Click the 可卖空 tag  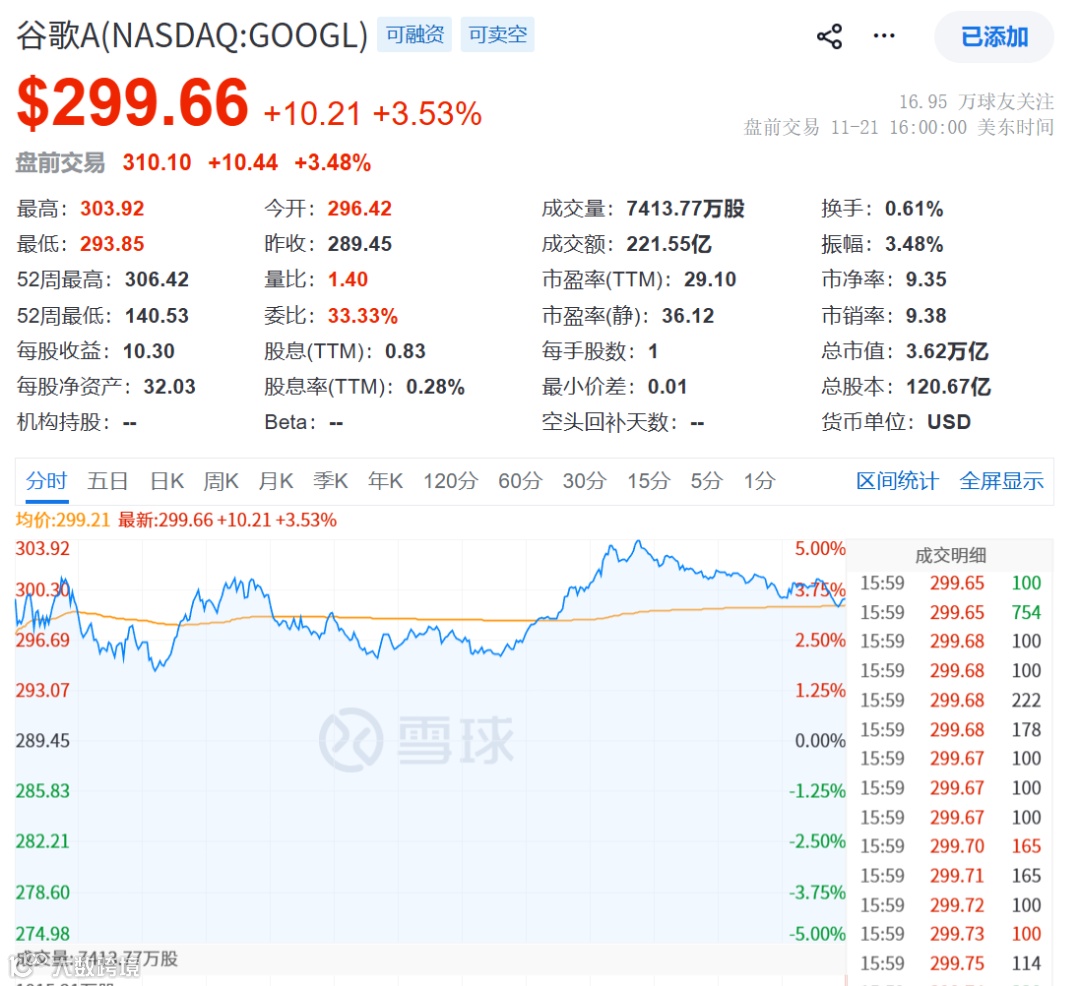tap(497, 34)
